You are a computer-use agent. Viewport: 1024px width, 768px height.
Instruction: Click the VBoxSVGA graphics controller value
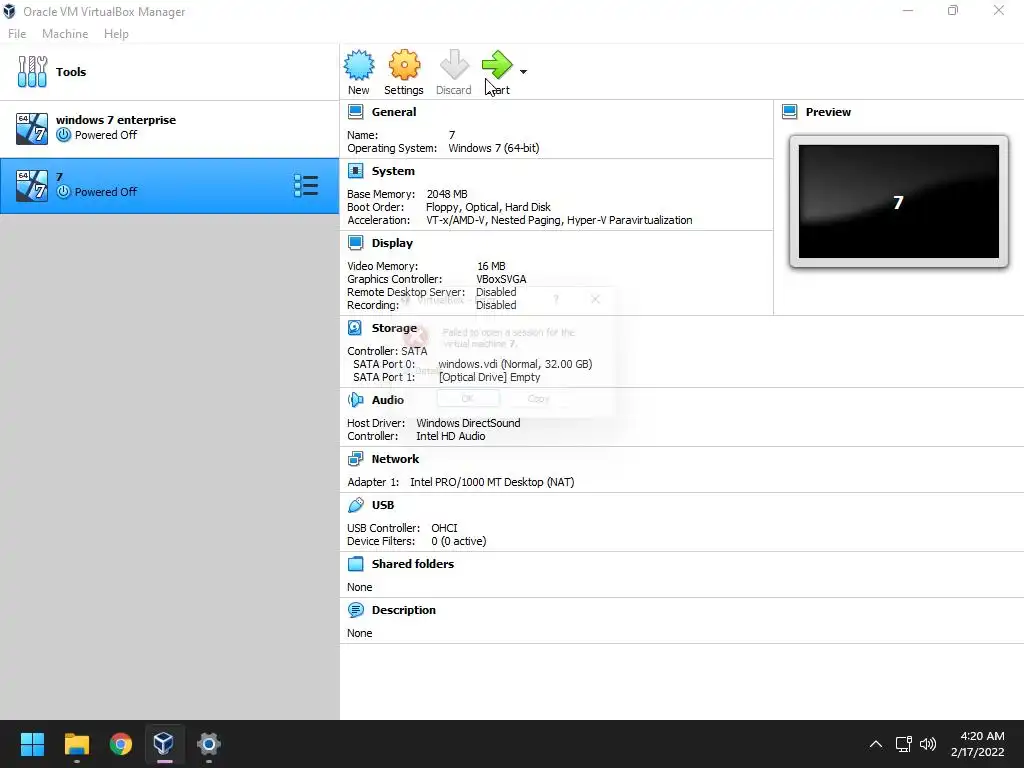(501, 279)
